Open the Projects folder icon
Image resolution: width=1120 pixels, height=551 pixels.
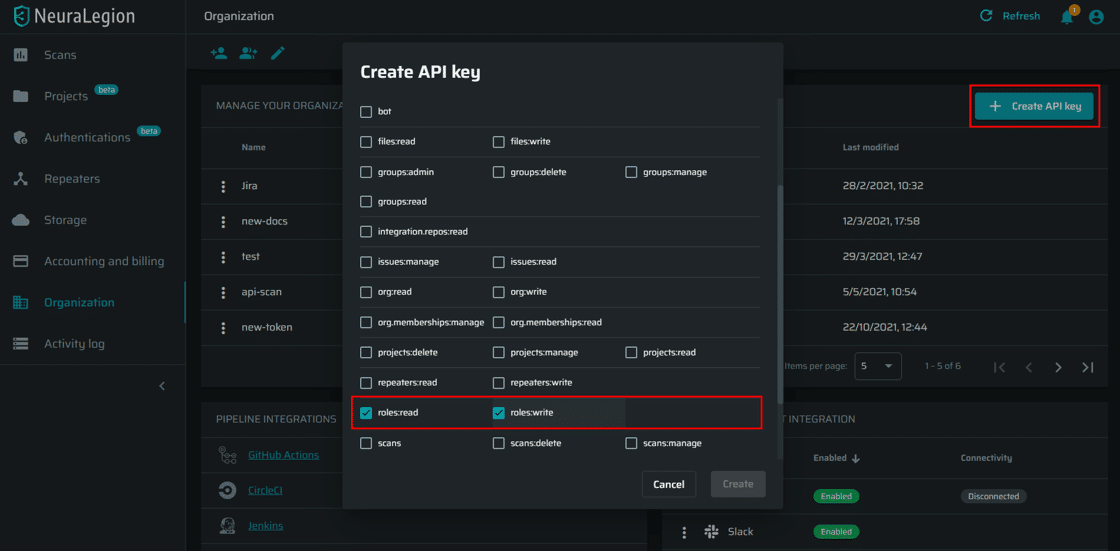coord(21,96)
